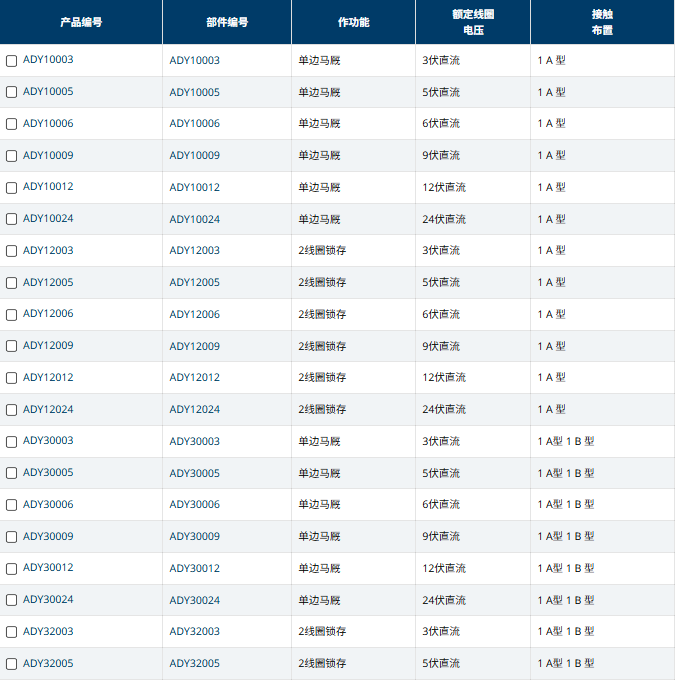Follow the ADY32003 product link

click(x=48, y=632)
